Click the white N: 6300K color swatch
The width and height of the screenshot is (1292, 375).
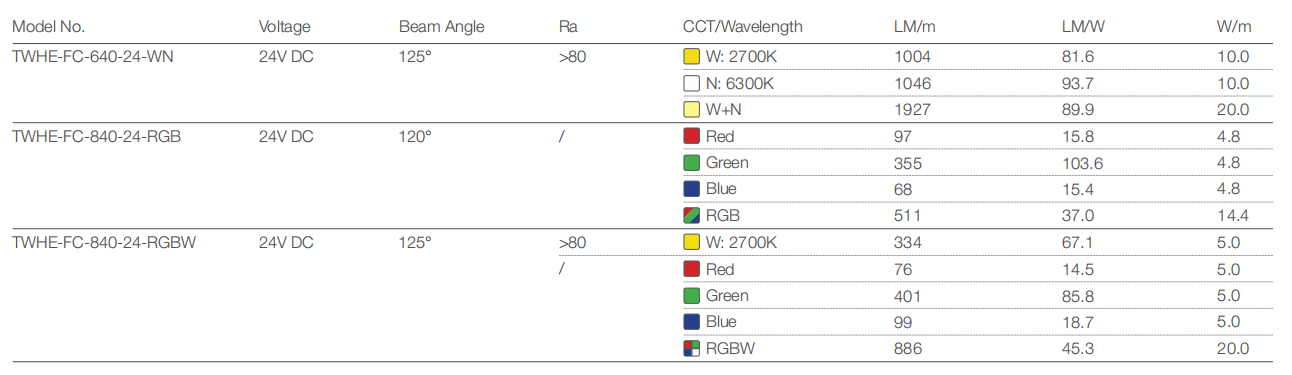click(691, 83)
